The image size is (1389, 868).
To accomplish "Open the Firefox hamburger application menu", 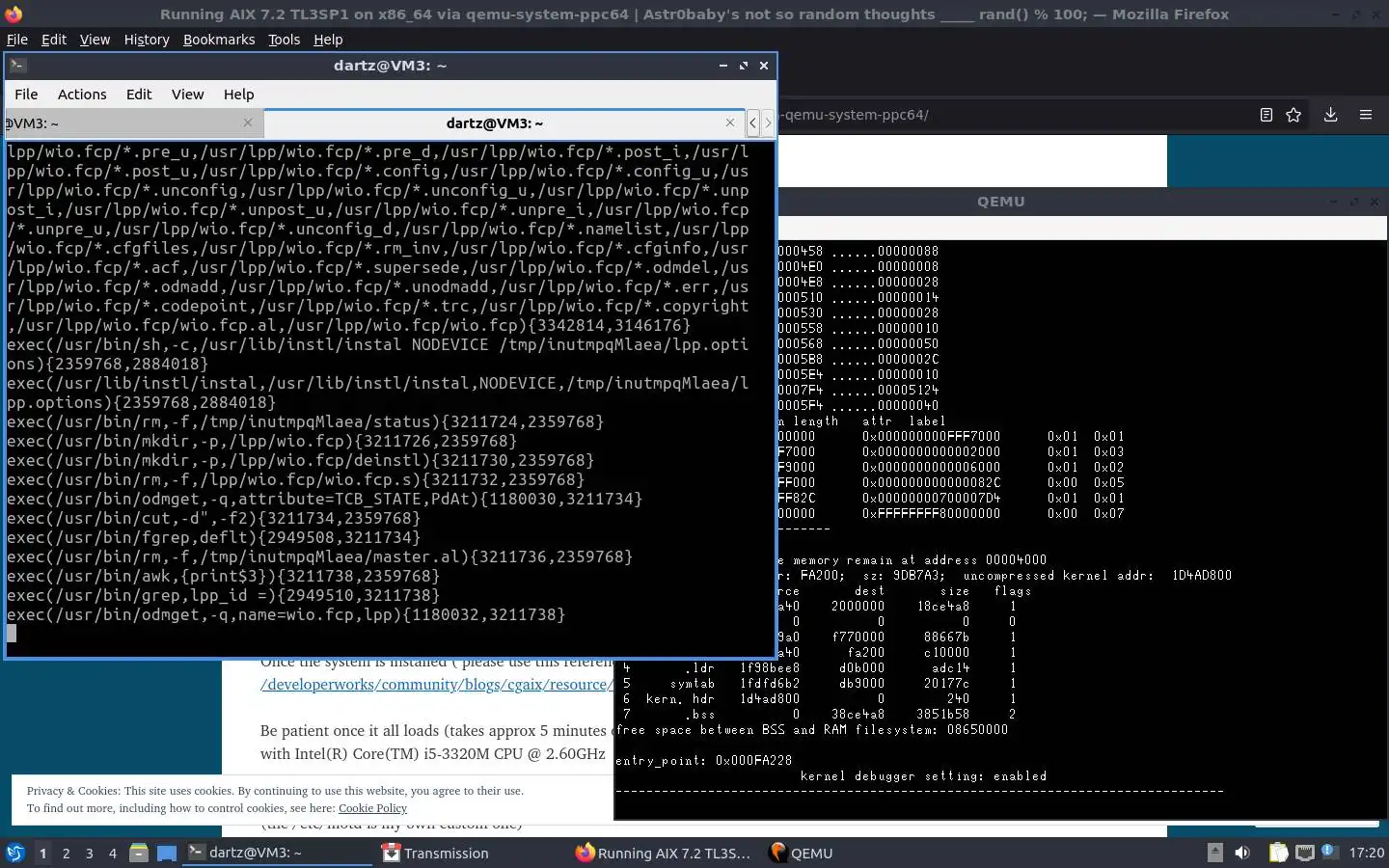I will [1366, 115].
